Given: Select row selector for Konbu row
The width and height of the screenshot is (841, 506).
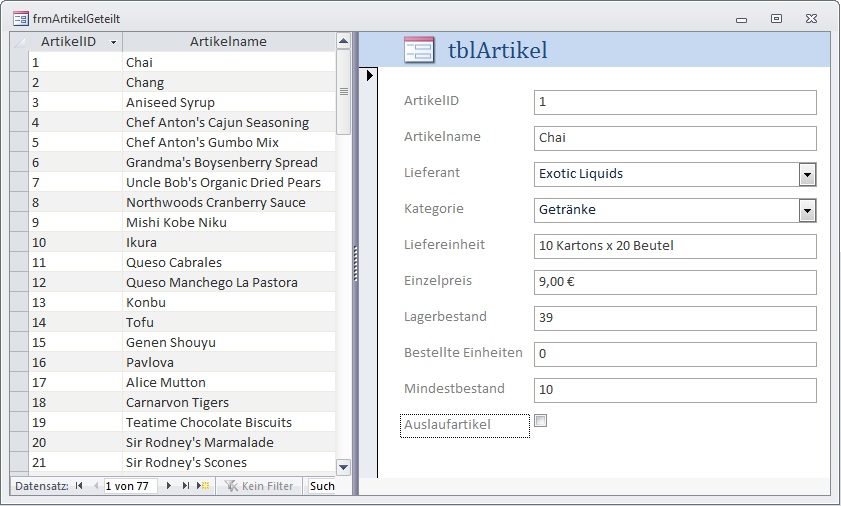Looking at the screenshot, I should [x=19, y=303].
